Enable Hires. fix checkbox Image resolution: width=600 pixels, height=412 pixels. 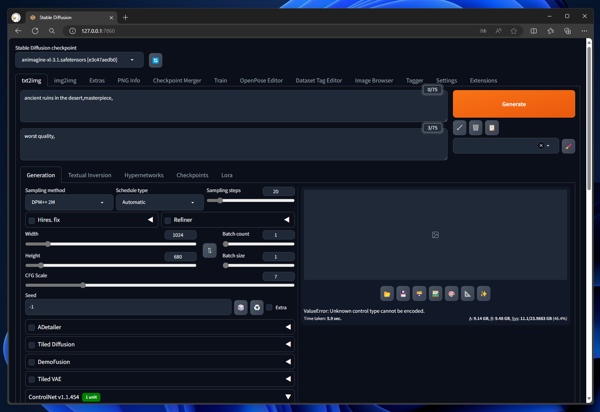click(32, 220)
